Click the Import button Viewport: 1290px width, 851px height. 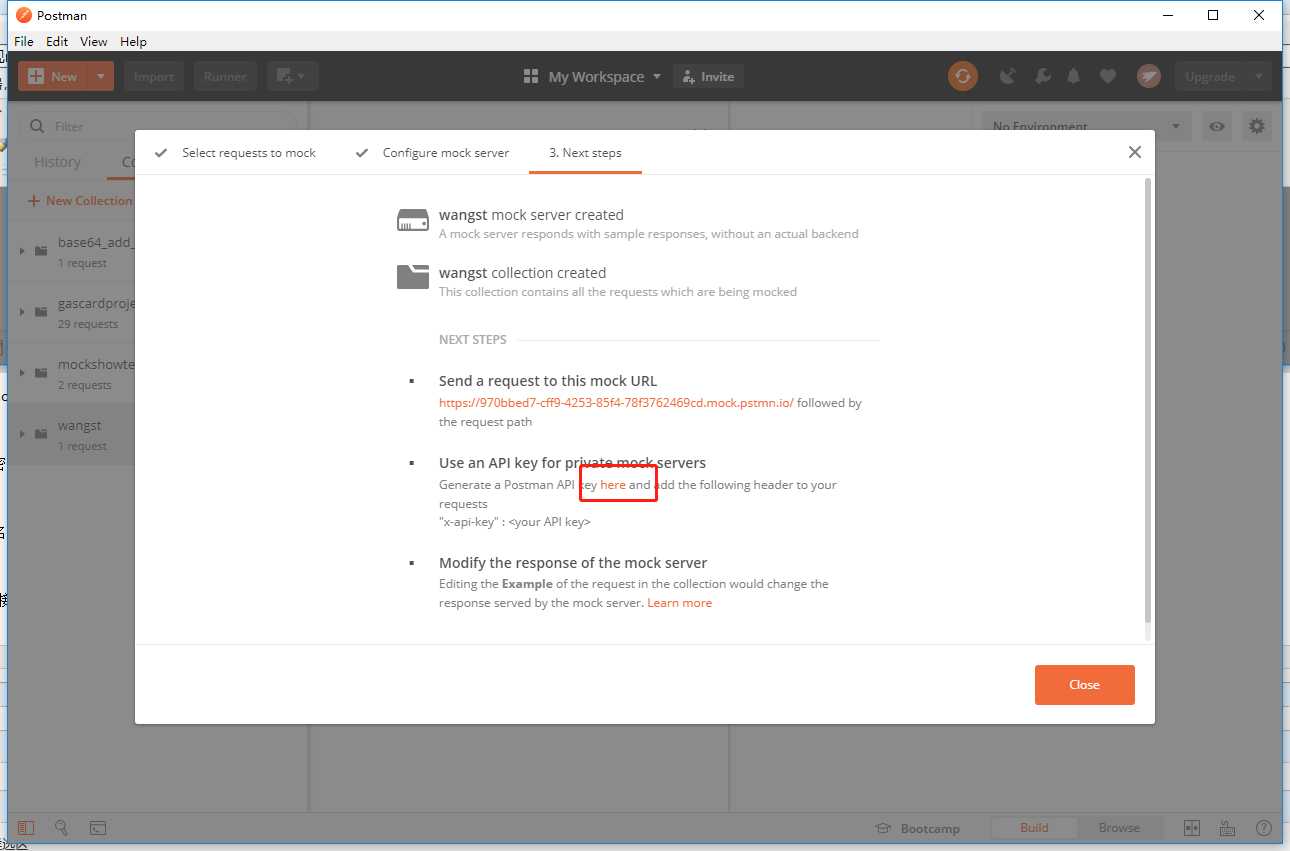point(153,76)
